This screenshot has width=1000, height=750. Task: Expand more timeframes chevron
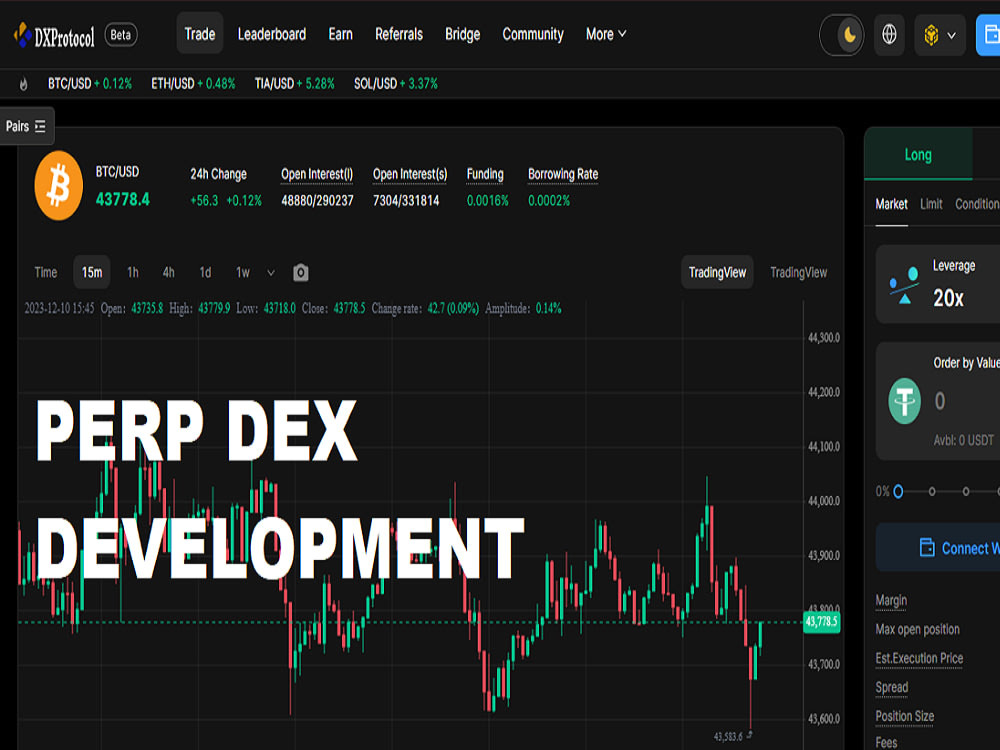pyautogui.click(x=271, y=273)
